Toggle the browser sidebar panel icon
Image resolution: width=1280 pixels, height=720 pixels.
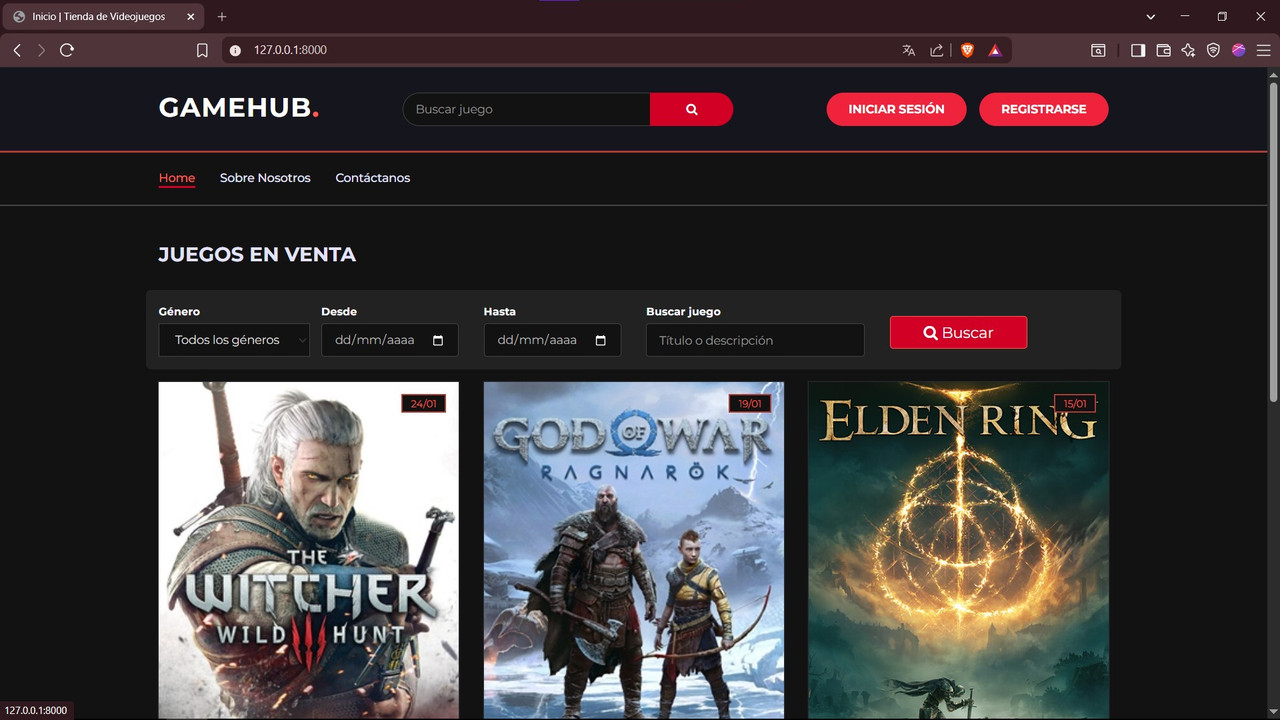pos(1138,50)
